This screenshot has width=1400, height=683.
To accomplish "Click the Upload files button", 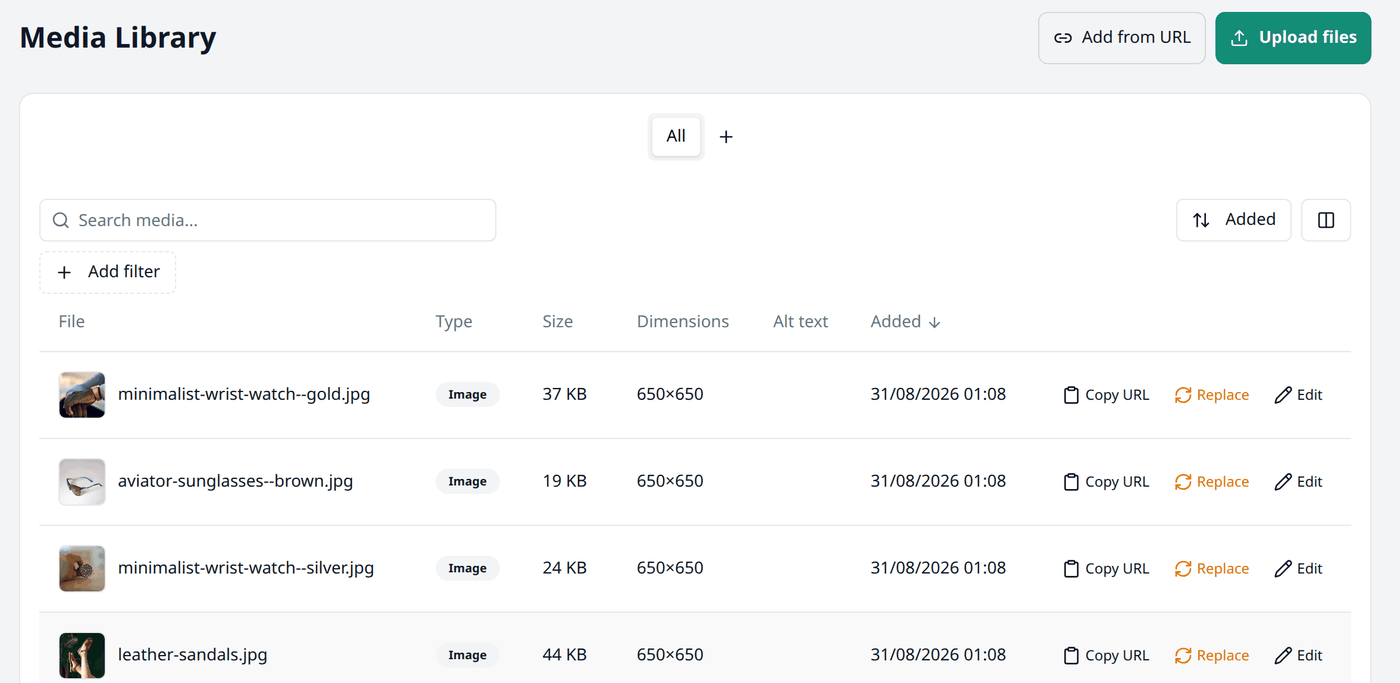I will coord(1293,38).
